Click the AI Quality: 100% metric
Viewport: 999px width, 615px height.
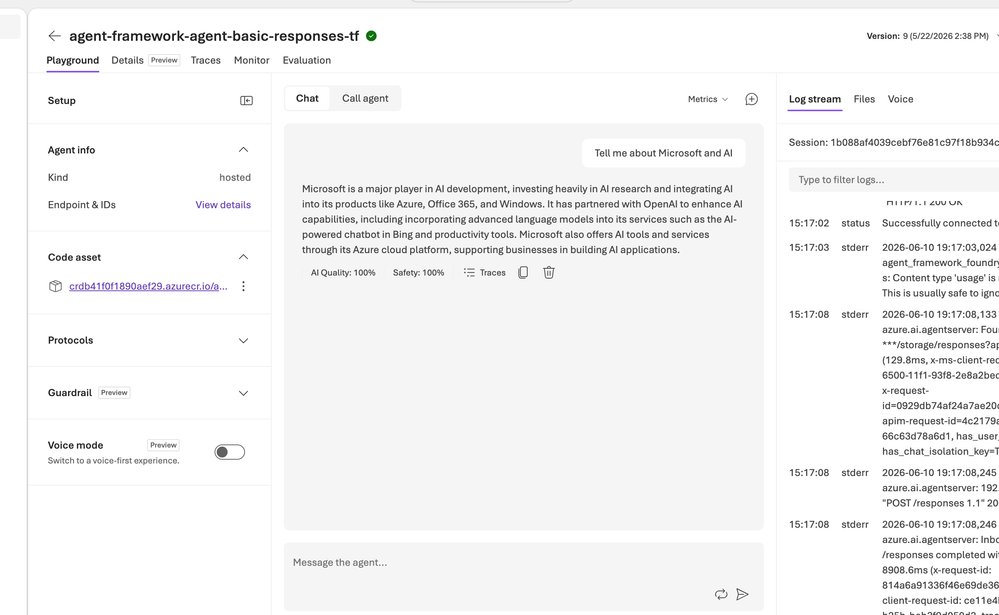click(x=343, y=273)
